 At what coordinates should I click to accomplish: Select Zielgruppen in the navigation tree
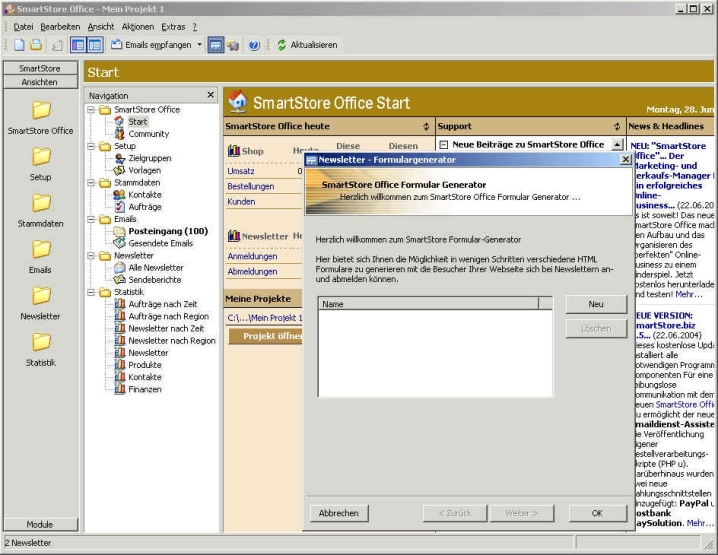[149, 157]
